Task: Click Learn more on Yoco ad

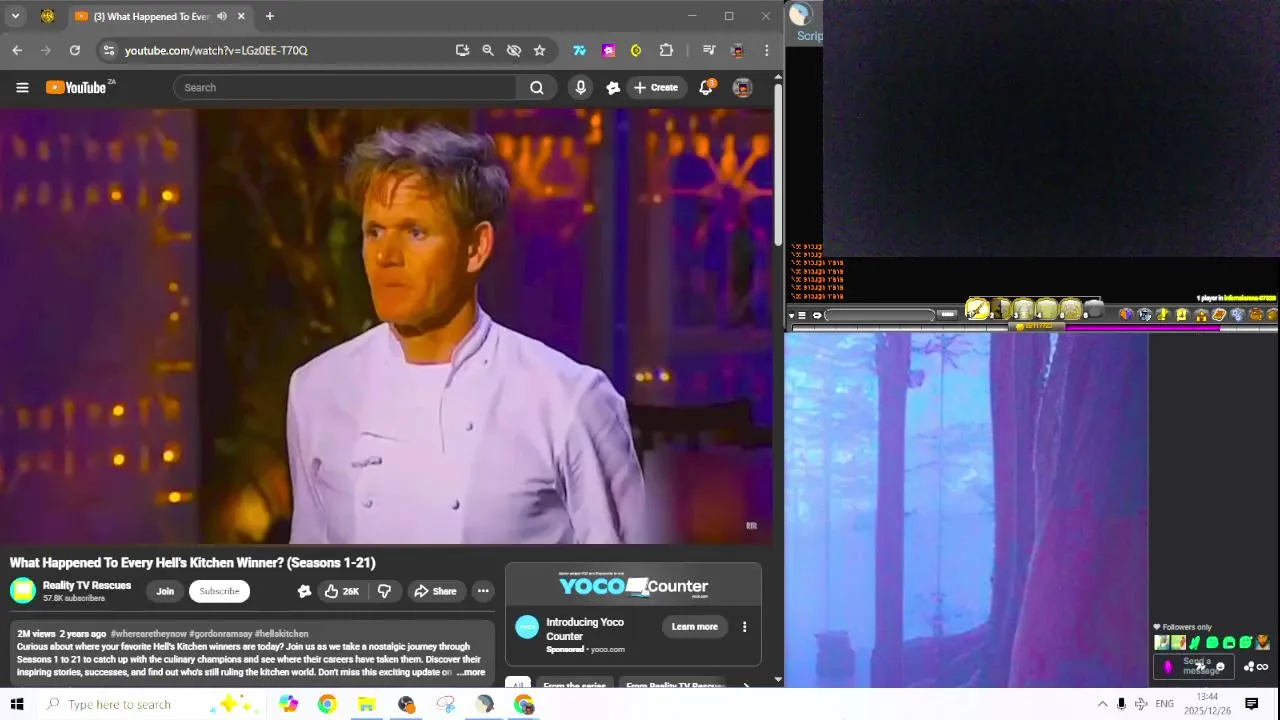Action: point(695,627)
